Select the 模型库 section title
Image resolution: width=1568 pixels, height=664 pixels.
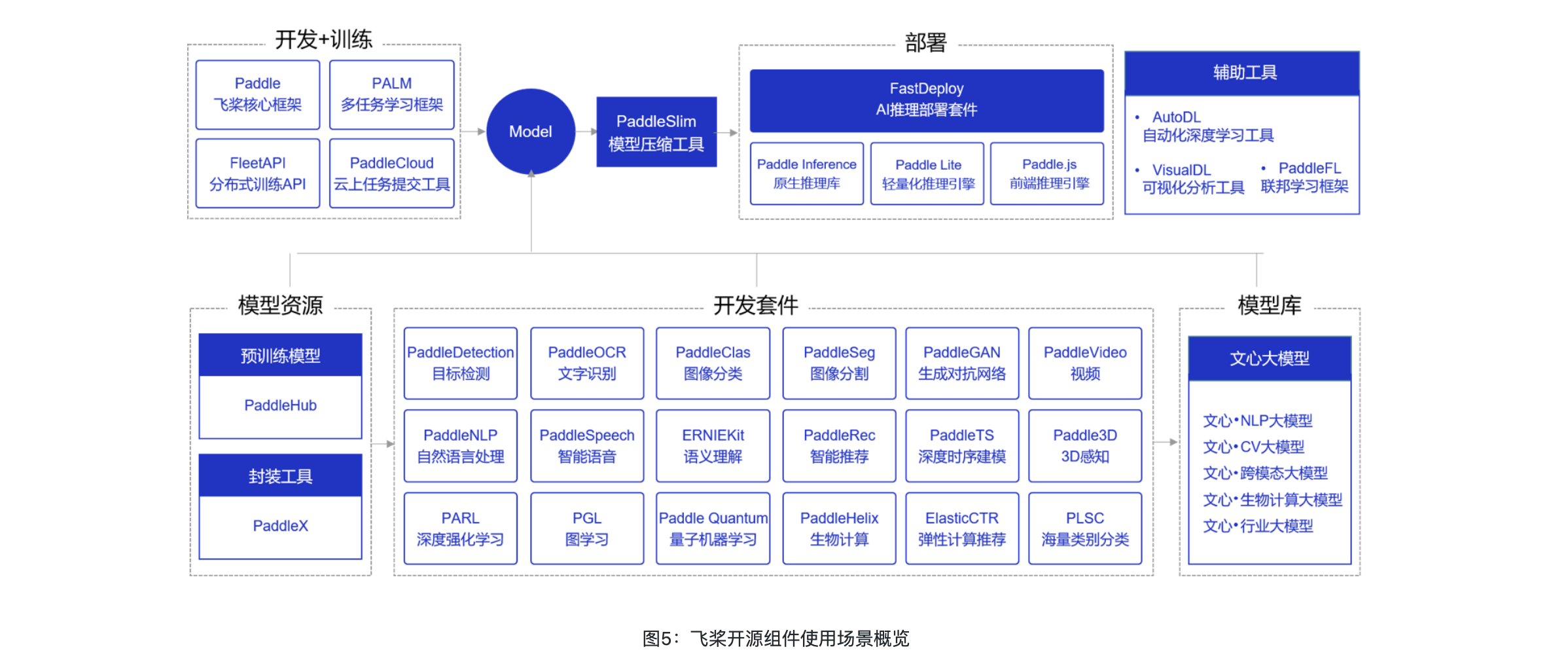1270,305
